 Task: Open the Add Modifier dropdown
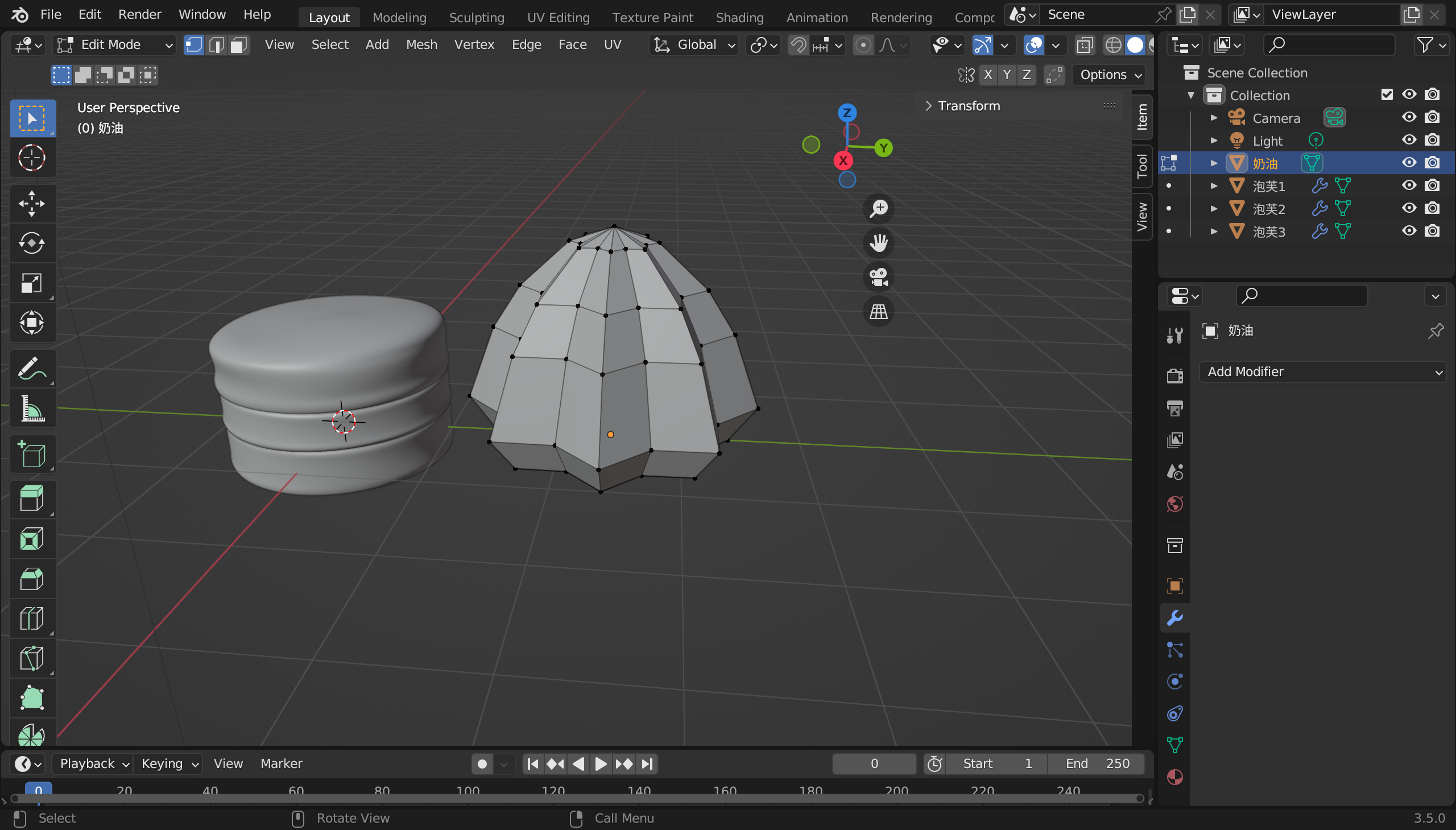tap(1322, 371)
